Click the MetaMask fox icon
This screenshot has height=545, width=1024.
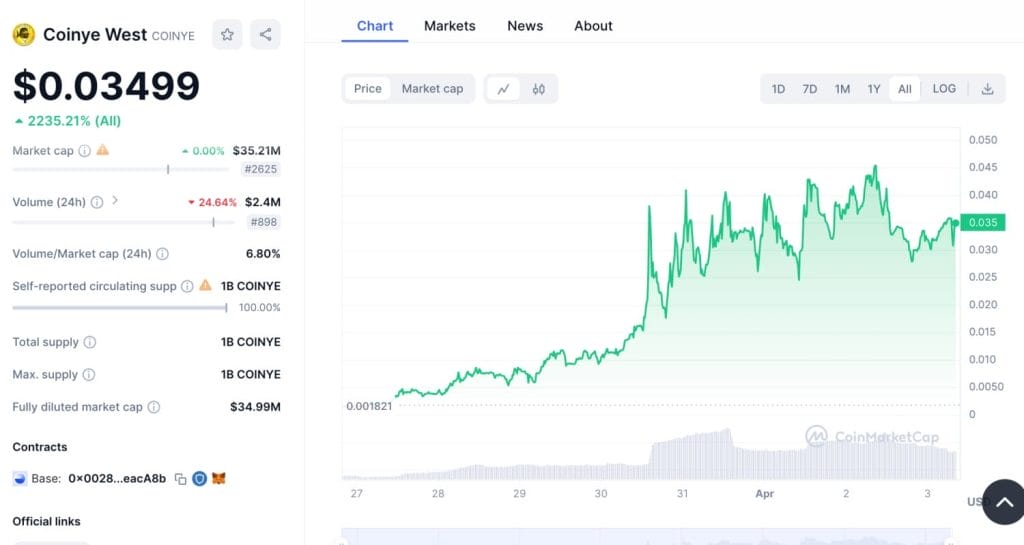pyautogui.click(x=218, y=479)
